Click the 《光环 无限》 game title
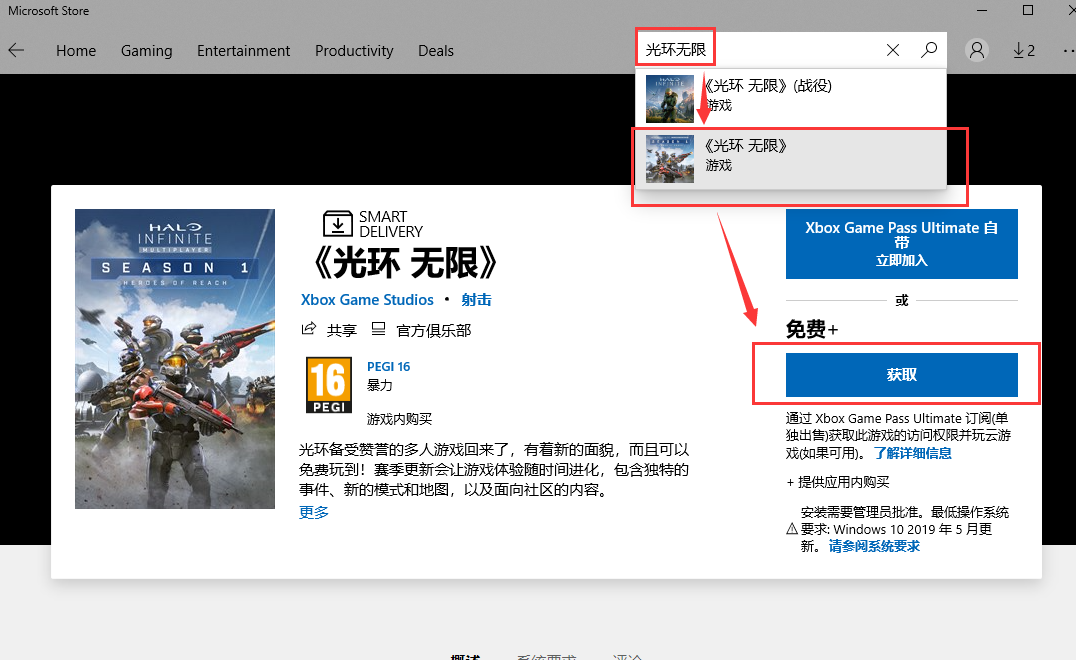 pyautogui.click(x=406, y=263)
